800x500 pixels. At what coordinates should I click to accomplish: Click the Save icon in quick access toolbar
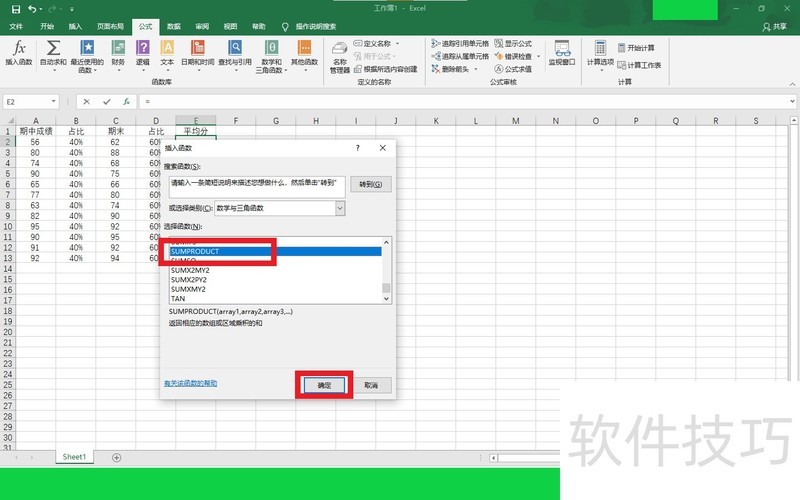(16, 9)
